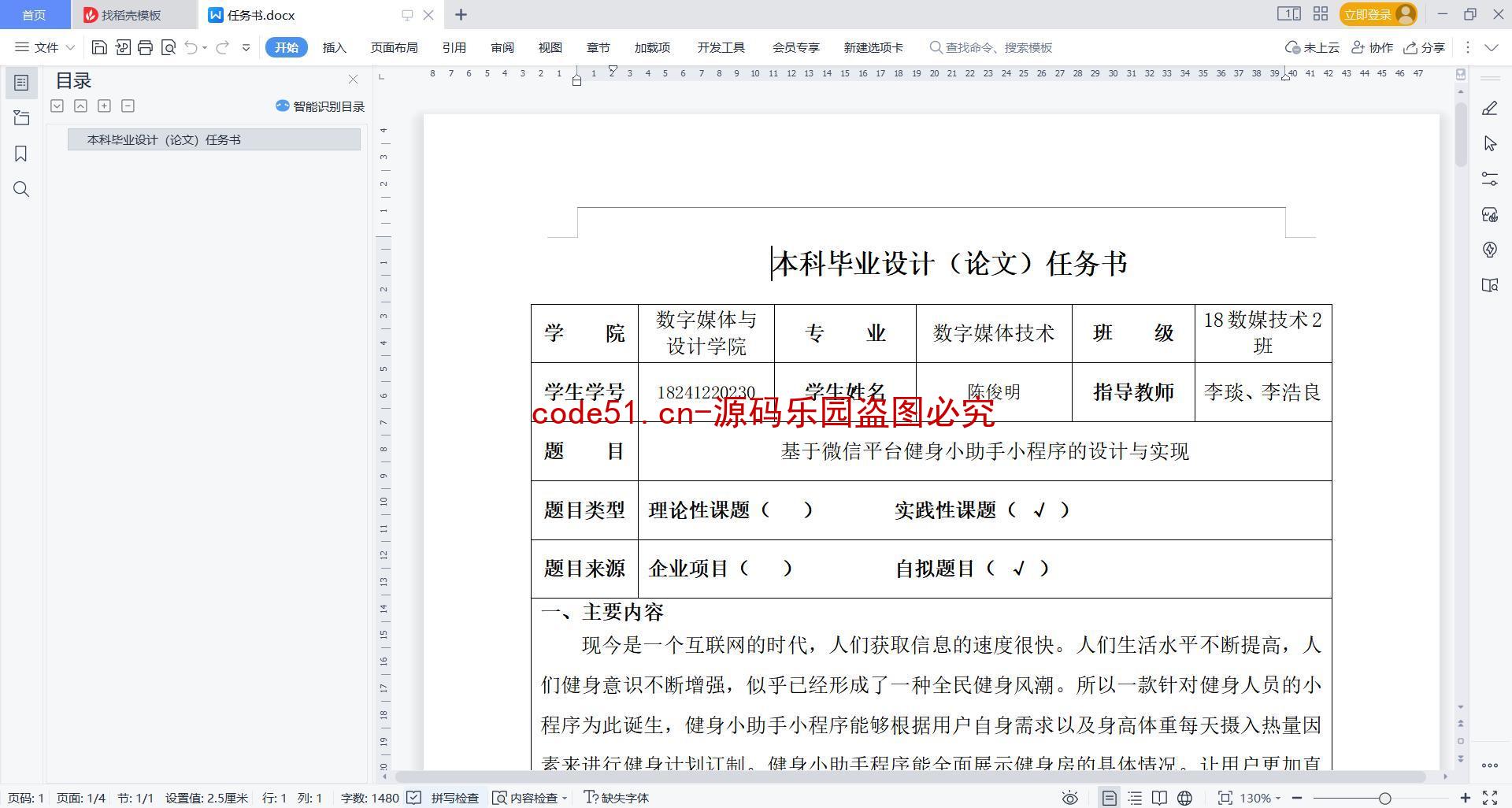Viewport: 1512px width, 808px height.
Task: Open the reading book icon in right sidebar
Action: click(x=1489, y=285)
